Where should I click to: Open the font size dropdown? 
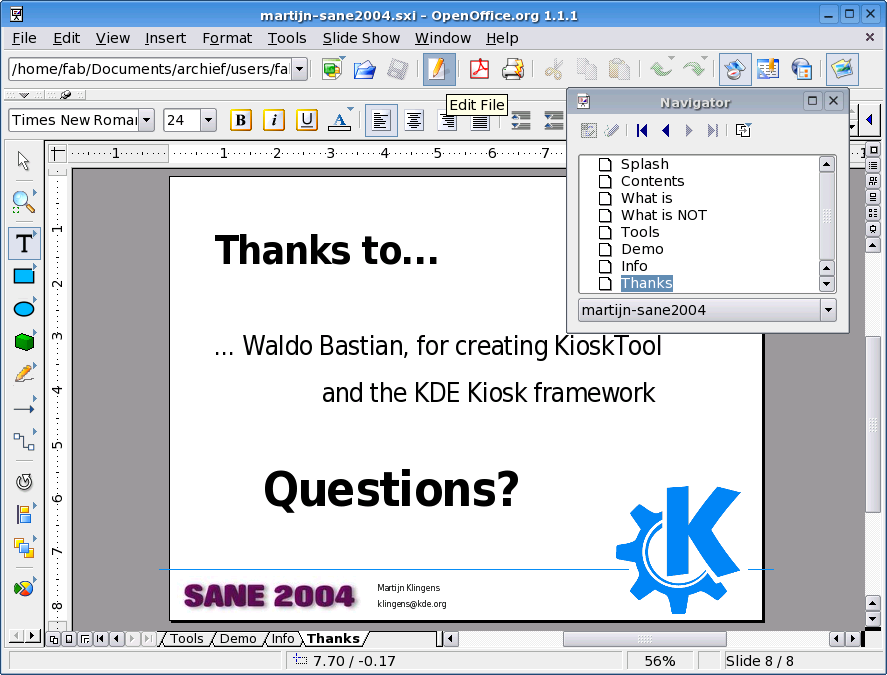(x=209, y=120)
